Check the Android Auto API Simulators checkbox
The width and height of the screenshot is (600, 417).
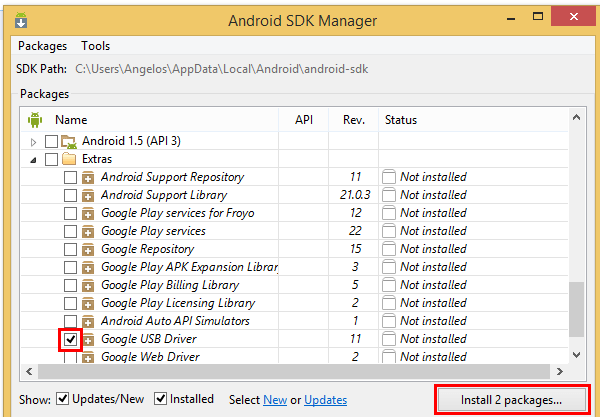[x=70, y=321]
